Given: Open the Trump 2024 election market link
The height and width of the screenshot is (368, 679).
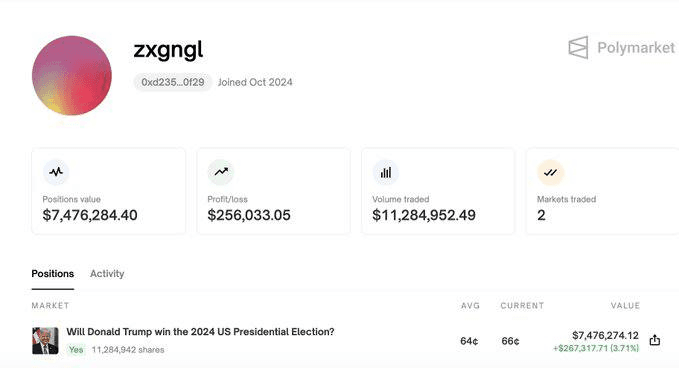Looking at the screenshot, I should pos(200,332).
